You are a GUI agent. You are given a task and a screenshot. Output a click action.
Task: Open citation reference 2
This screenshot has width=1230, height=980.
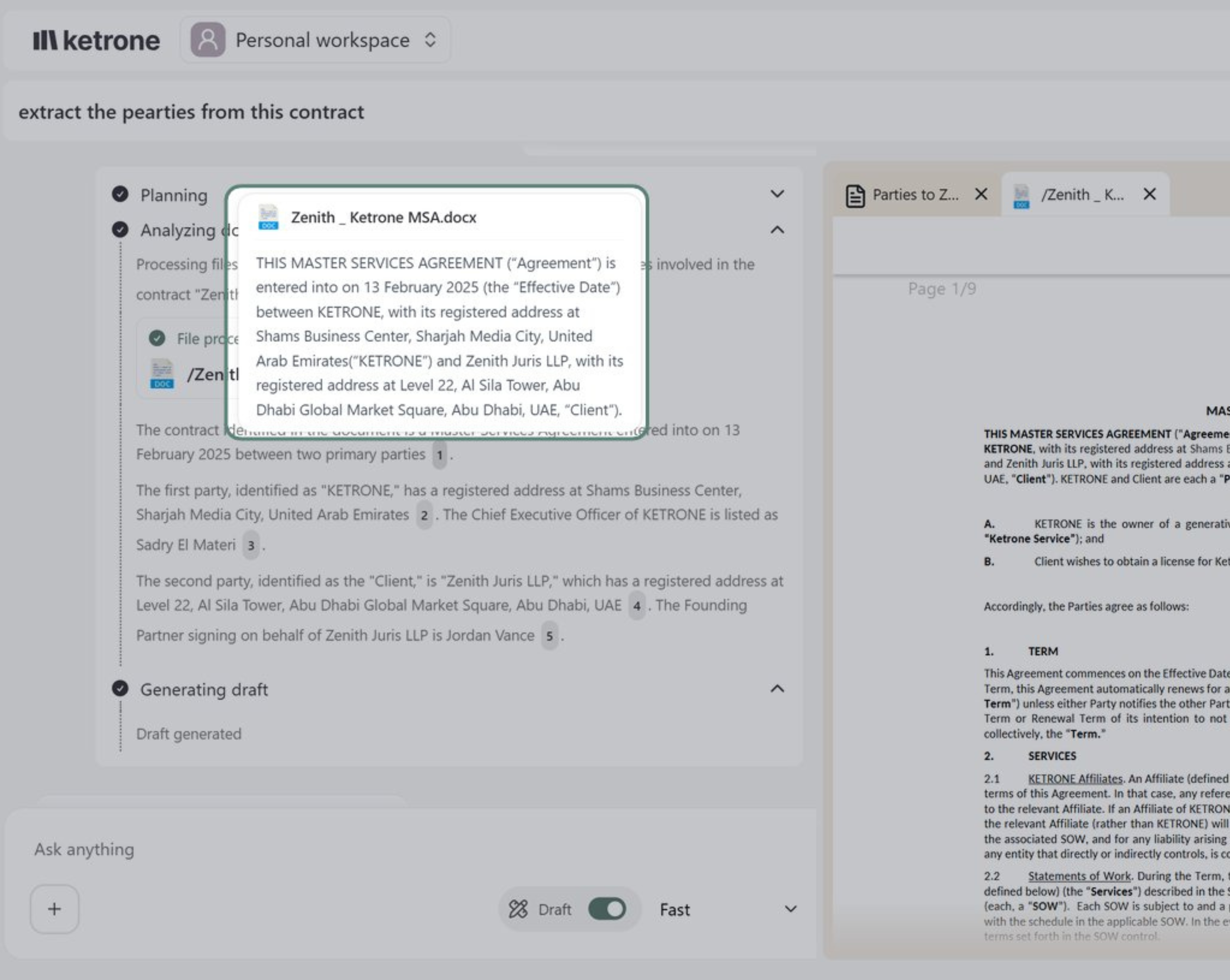[x=424, y=515]
